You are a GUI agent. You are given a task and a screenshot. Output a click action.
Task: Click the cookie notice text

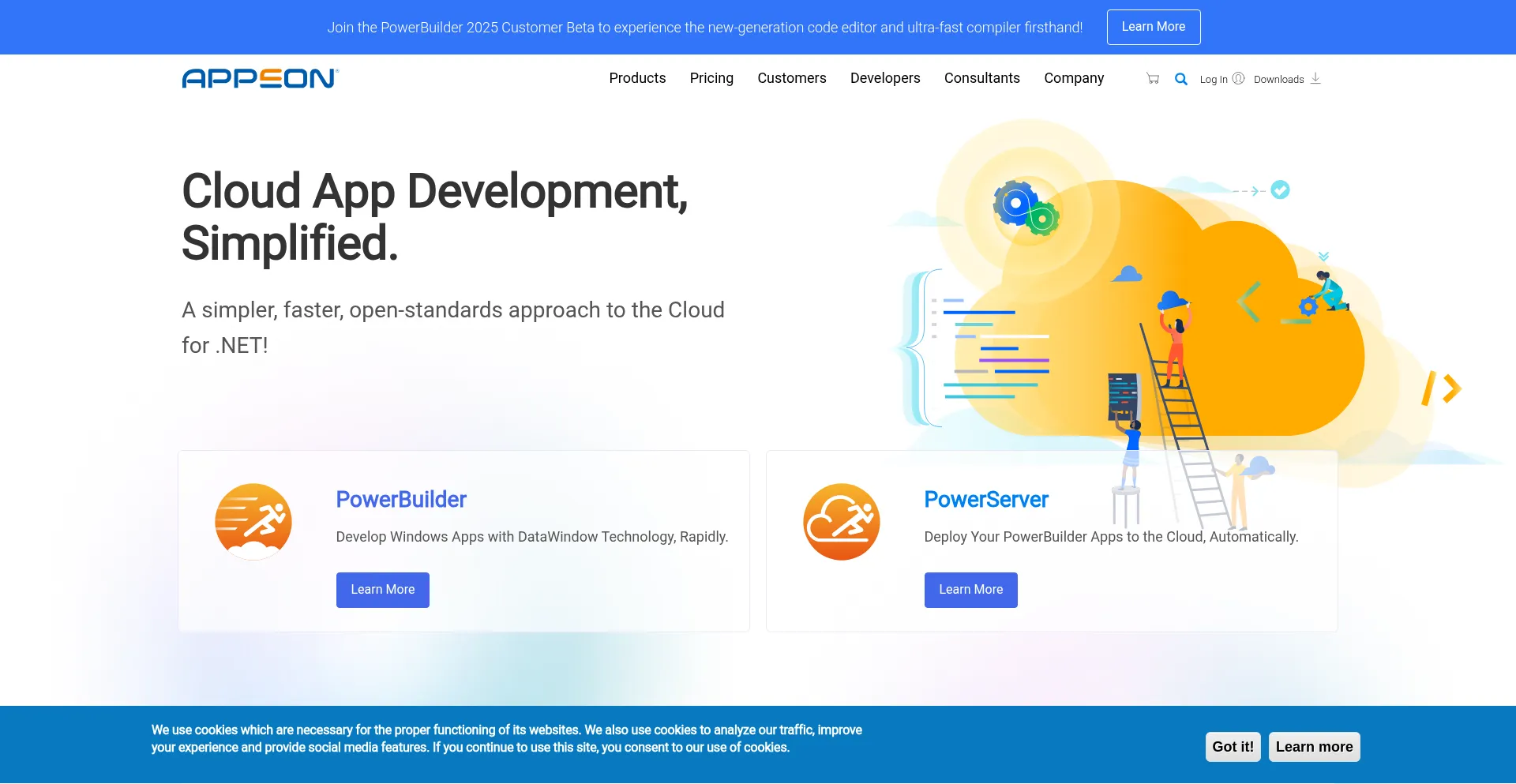pyautogui.click(x=507, y=739)
